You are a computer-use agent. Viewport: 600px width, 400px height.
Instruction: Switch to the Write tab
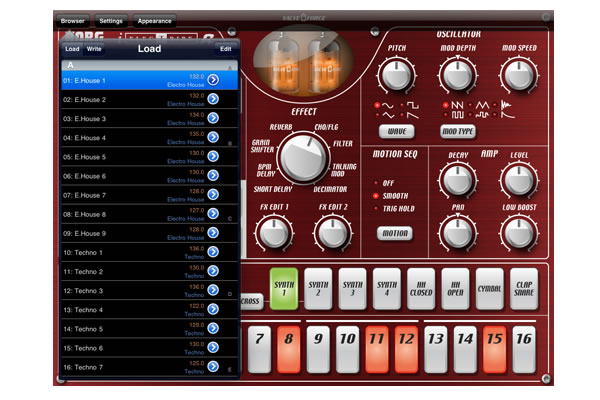94,49
